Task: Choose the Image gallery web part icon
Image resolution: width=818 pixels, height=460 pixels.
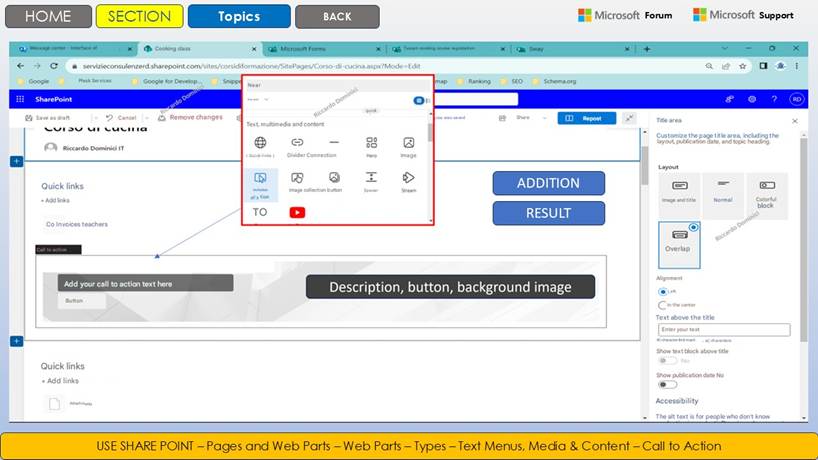Action: [x=297, y=178]
